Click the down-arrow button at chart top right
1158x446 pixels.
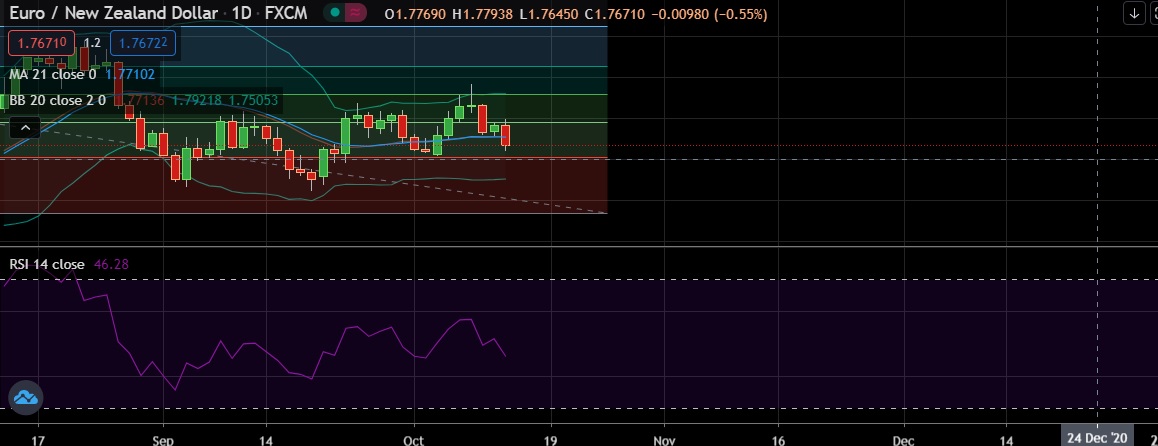[x=1134, y=13]
